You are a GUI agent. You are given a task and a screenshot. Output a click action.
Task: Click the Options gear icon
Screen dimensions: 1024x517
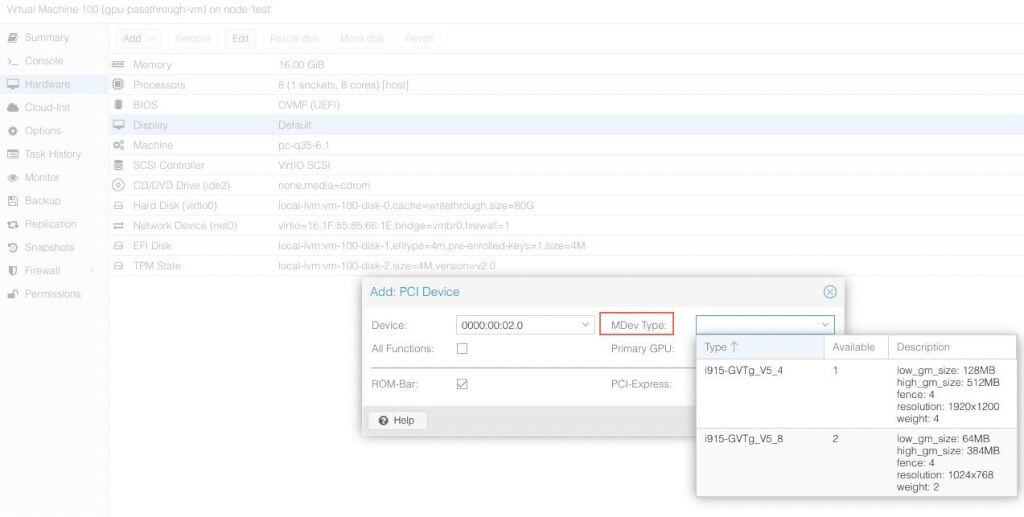click(x=13, y=131)
